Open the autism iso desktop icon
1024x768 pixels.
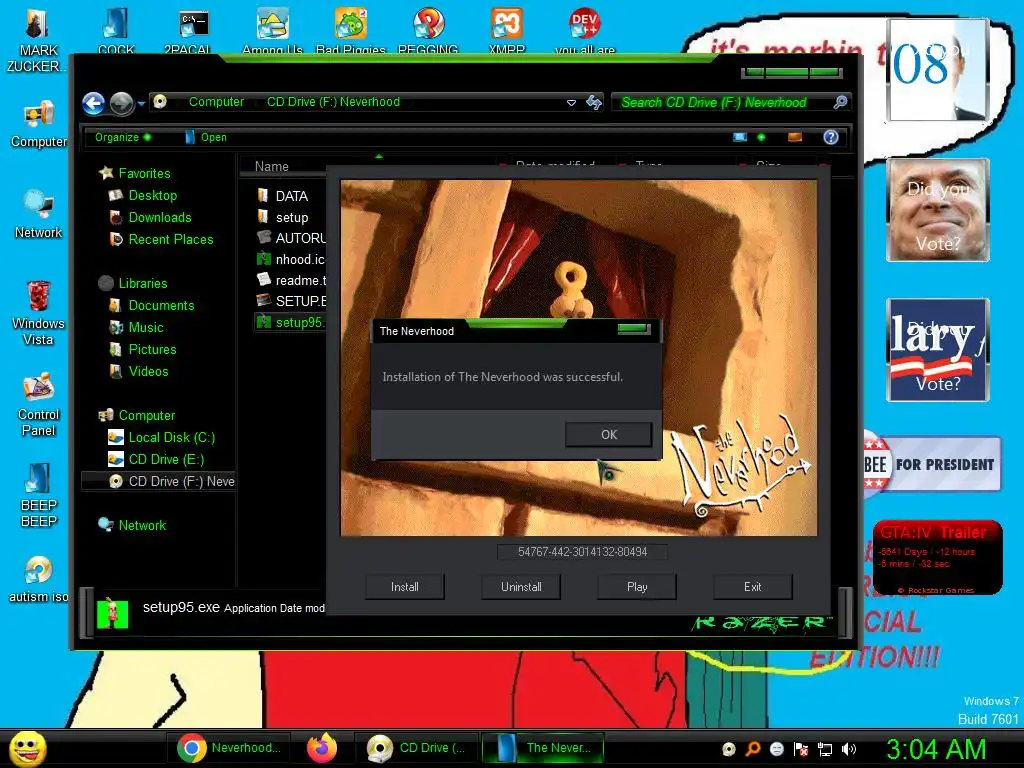pos(39,579)
